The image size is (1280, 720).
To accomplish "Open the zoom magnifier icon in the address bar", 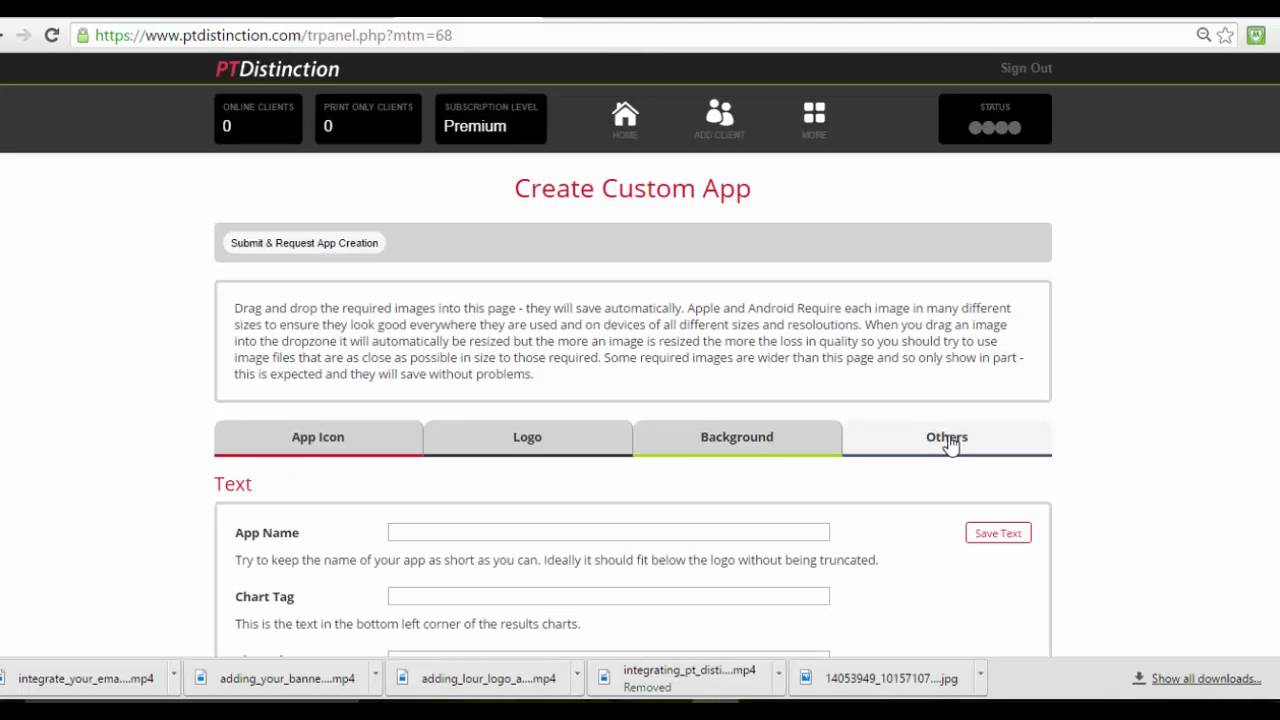I will click(1204, 35).
